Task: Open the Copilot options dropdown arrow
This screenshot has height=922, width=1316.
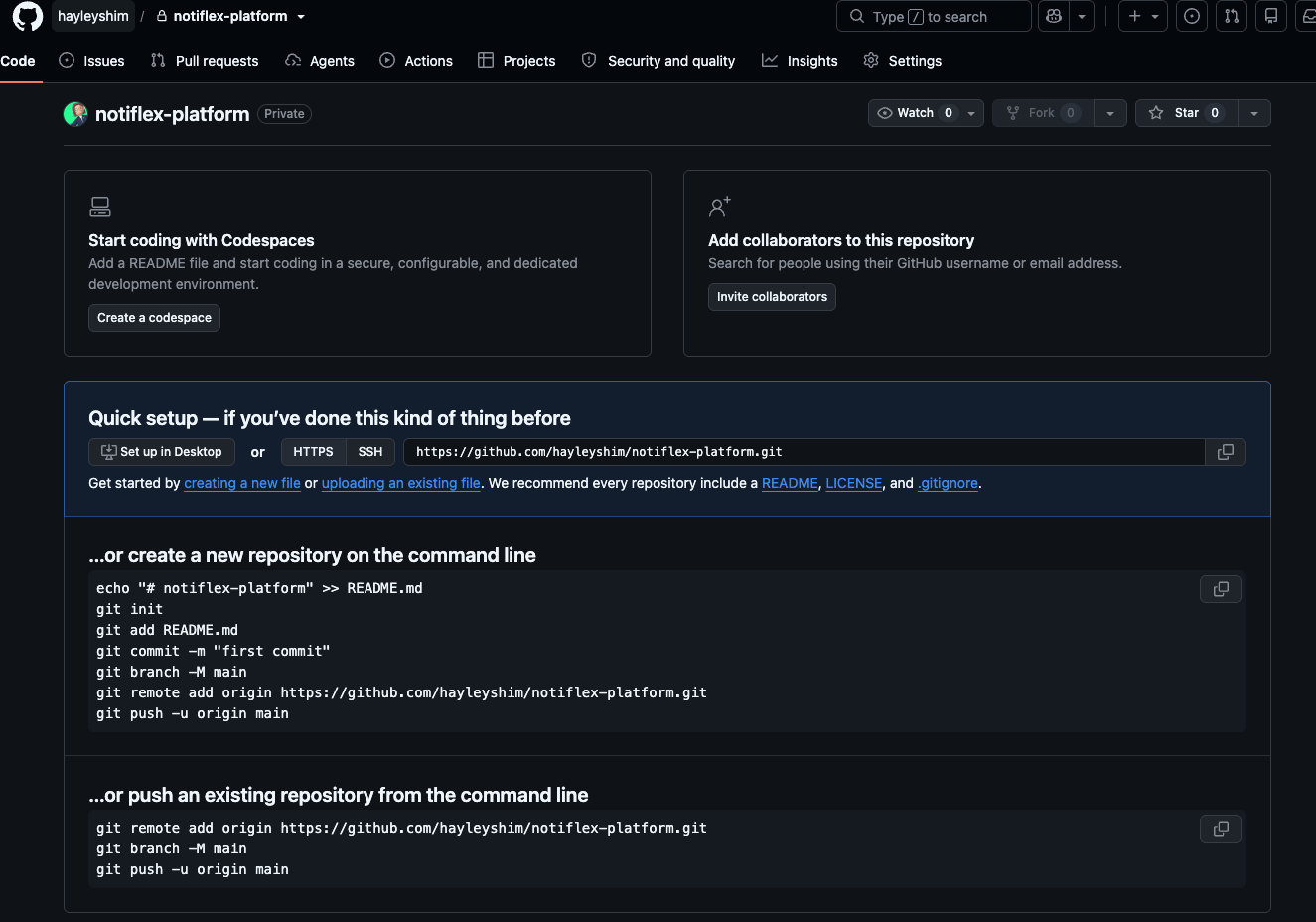Action: point(1082,16)
